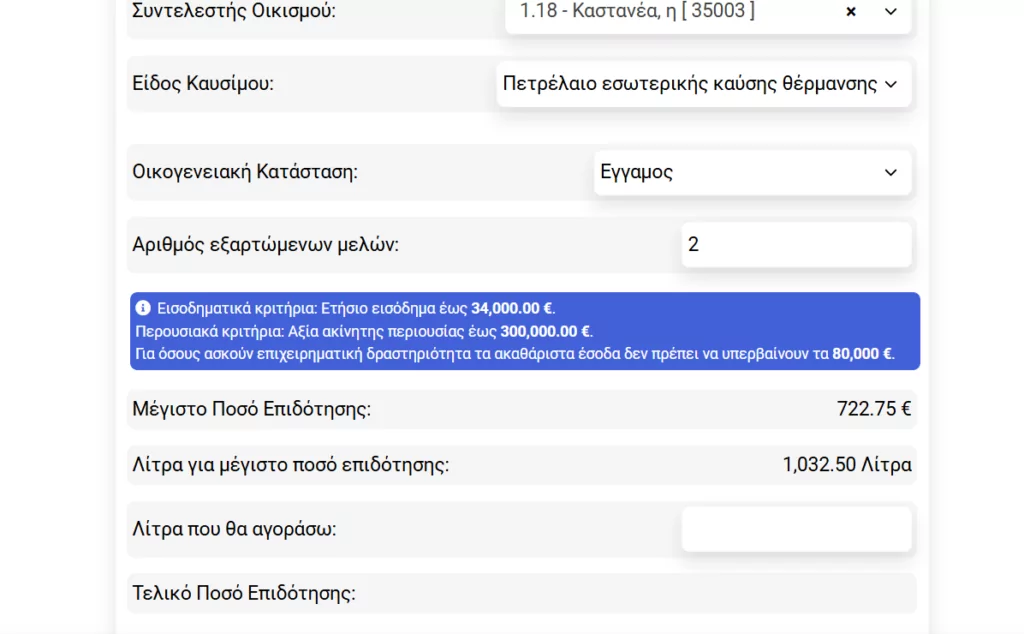The height and width of the screenshot is (634, 1024).
Task: Click the Οικογενειακή Κατάσταση label
Action: pos(245,172)
